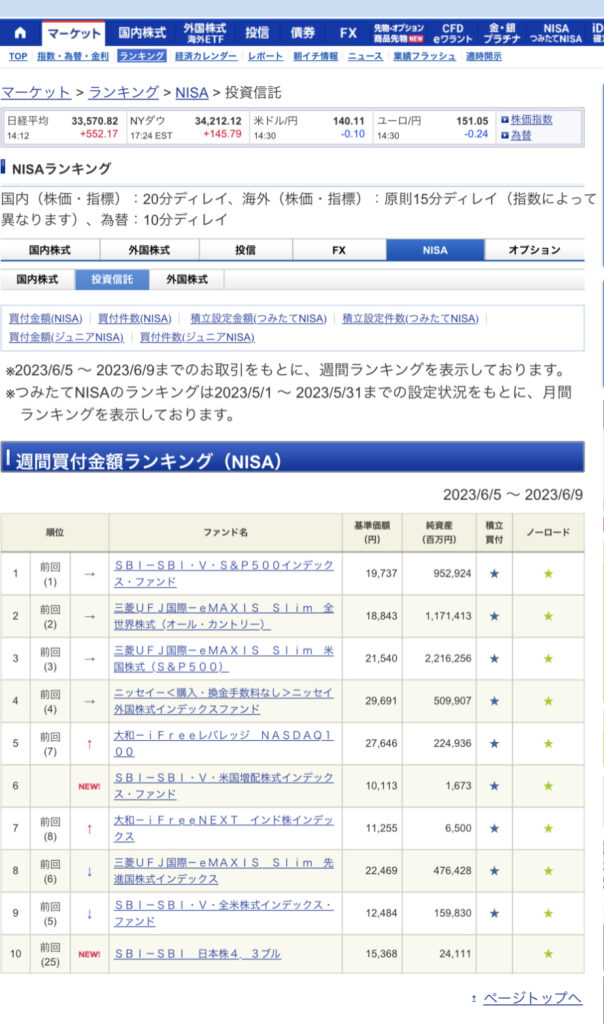The image size is (604, 1024).
Task: Switch to the FX ranking tab
Action: [339, 250]
